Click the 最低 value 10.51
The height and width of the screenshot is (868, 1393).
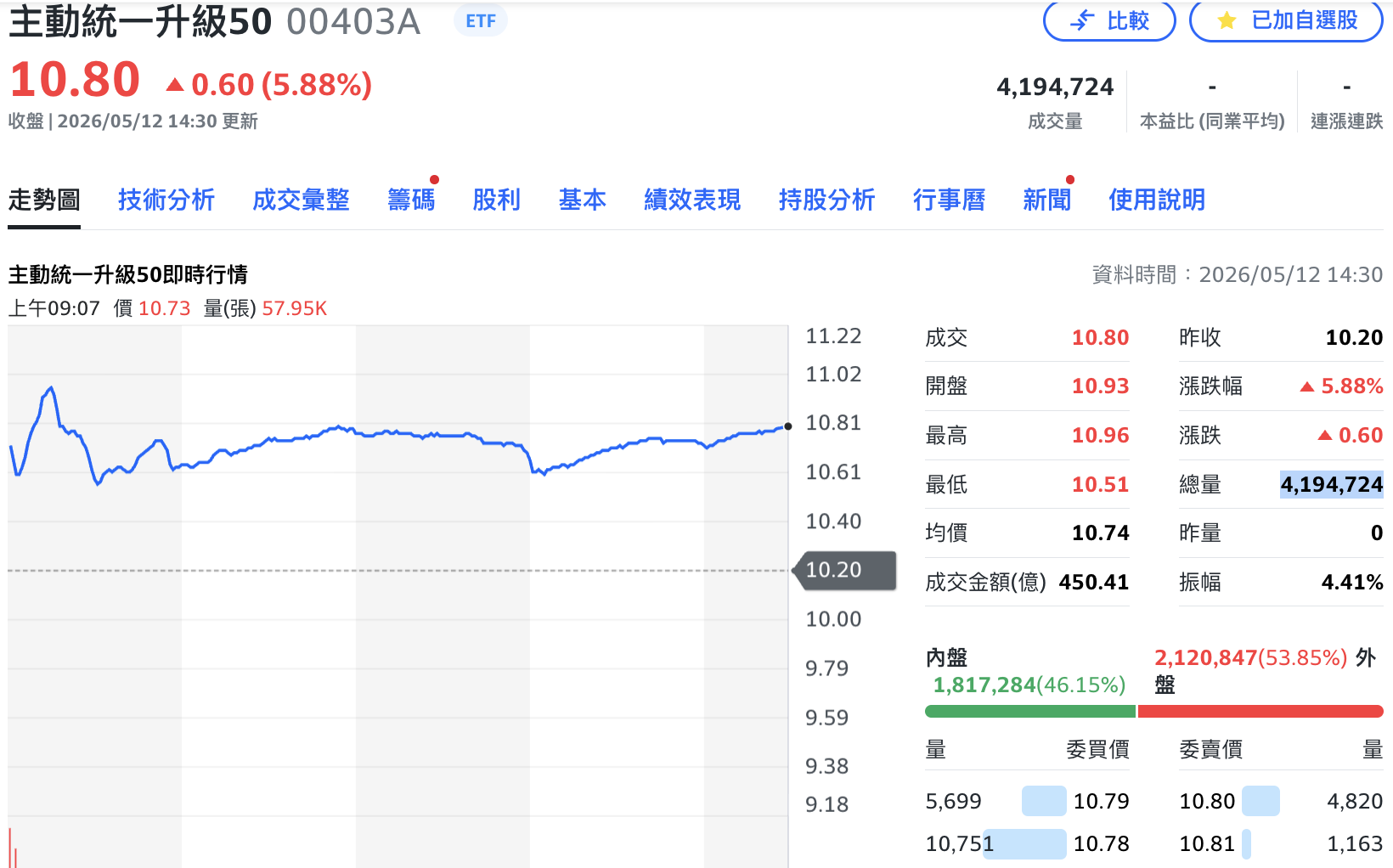click(x=1100, y=485)
